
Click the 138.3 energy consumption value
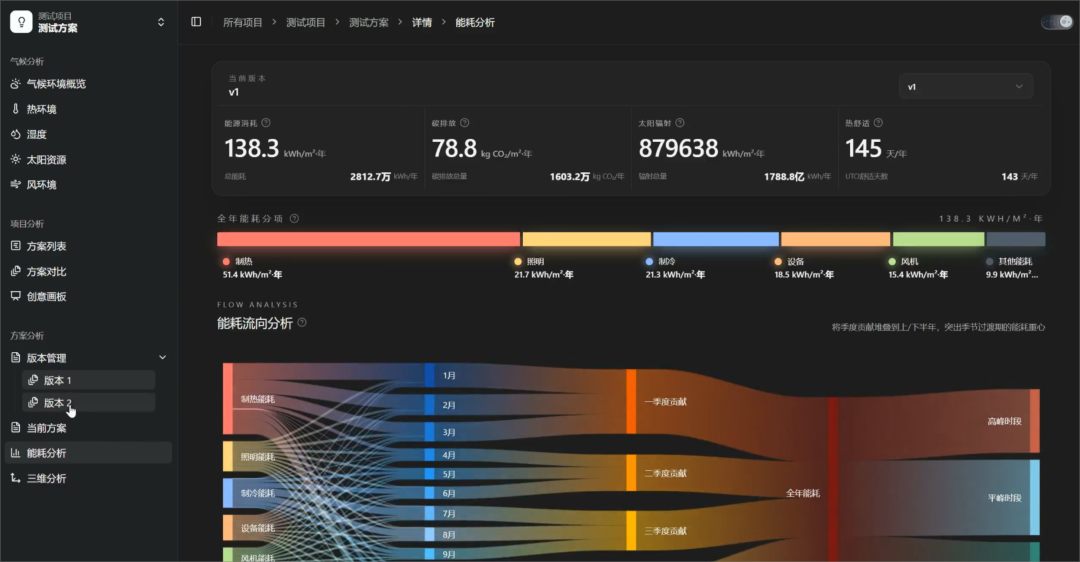click(251, 148)
